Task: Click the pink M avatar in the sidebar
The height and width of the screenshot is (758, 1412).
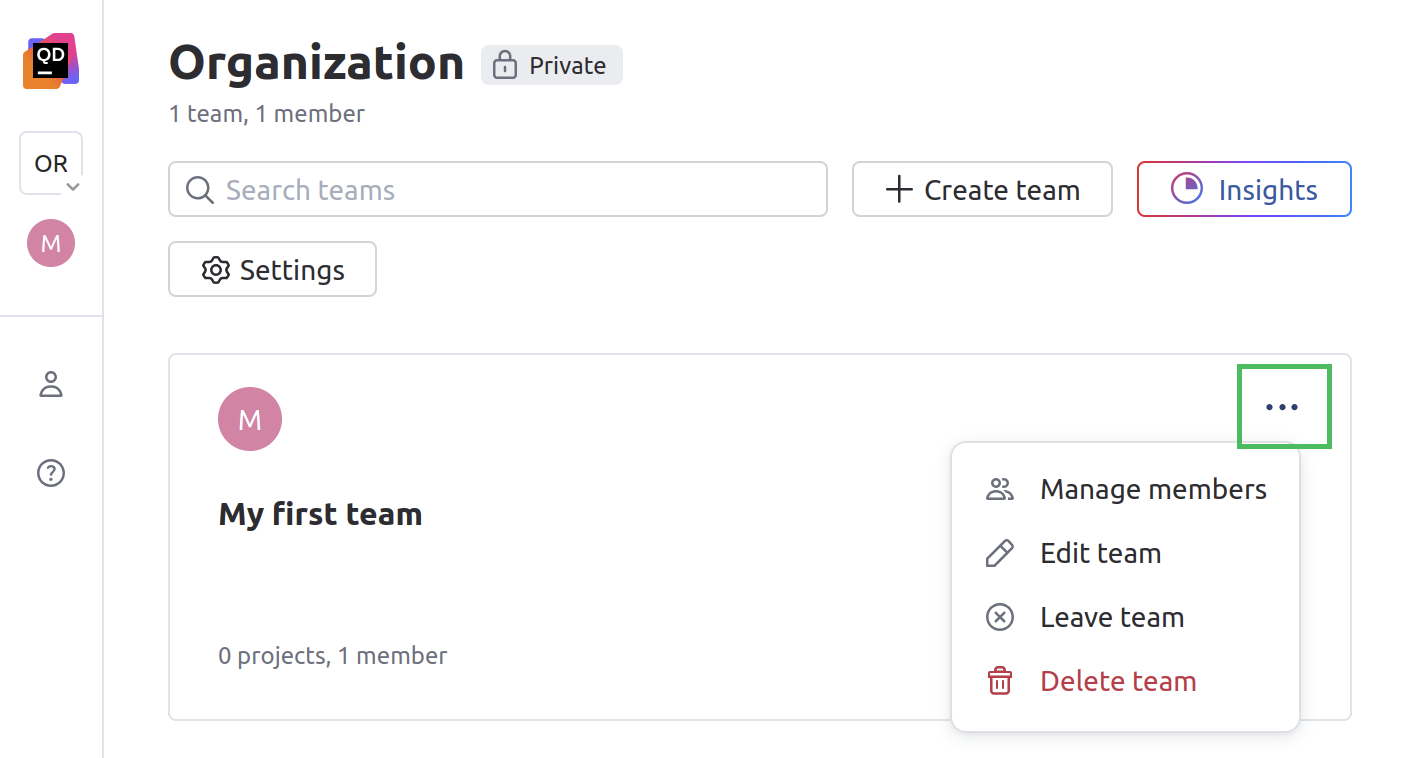Action: [x=51, y=243]
